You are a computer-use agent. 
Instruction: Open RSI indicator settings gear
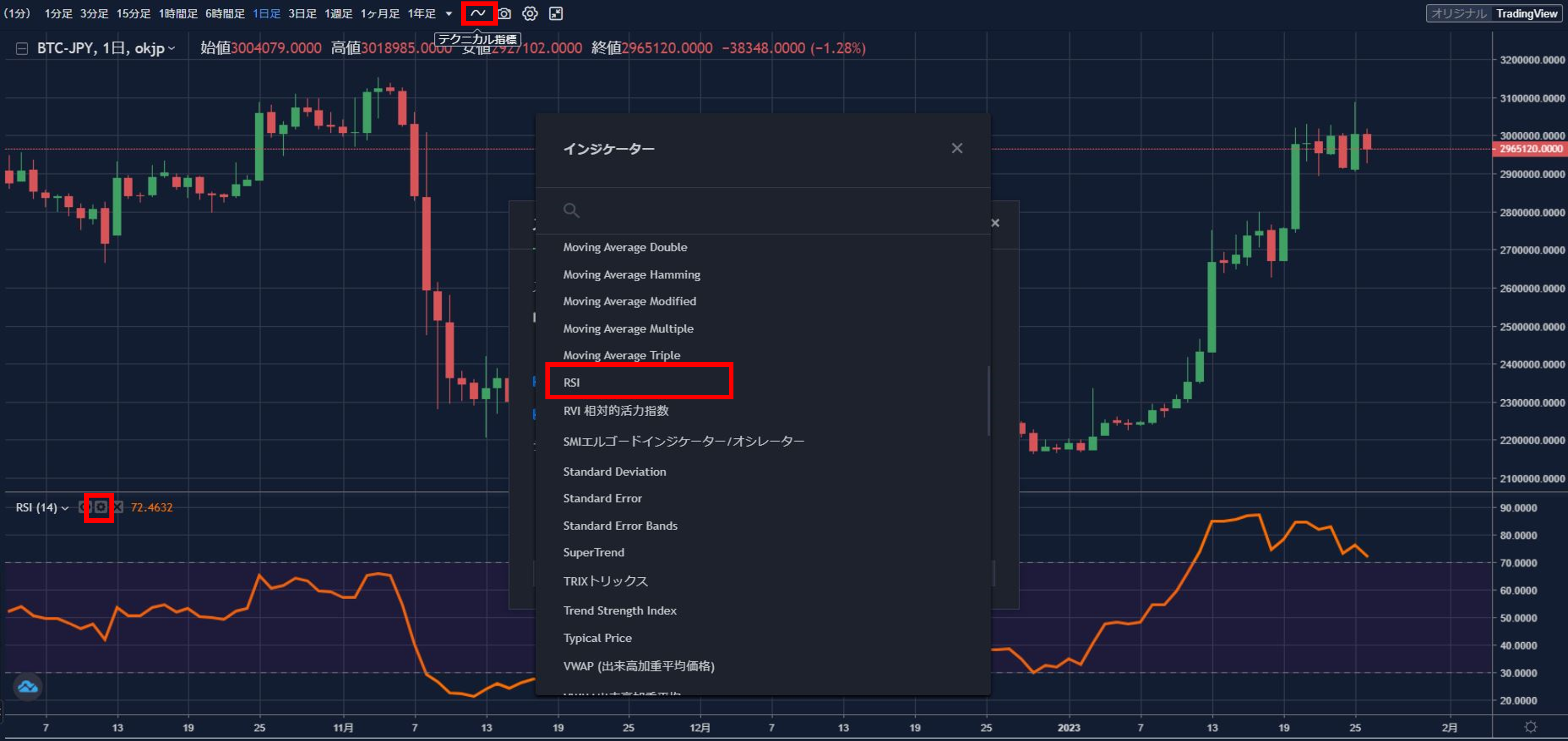[101, 507]
